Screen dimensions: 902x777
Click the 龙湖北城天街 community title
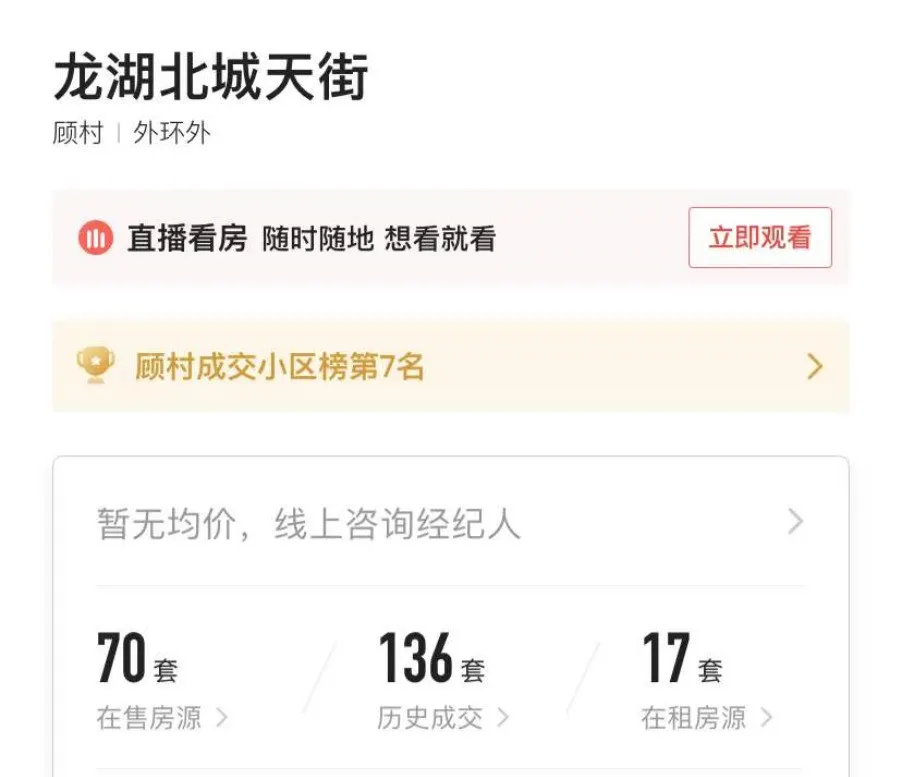(x=211, y=77)
